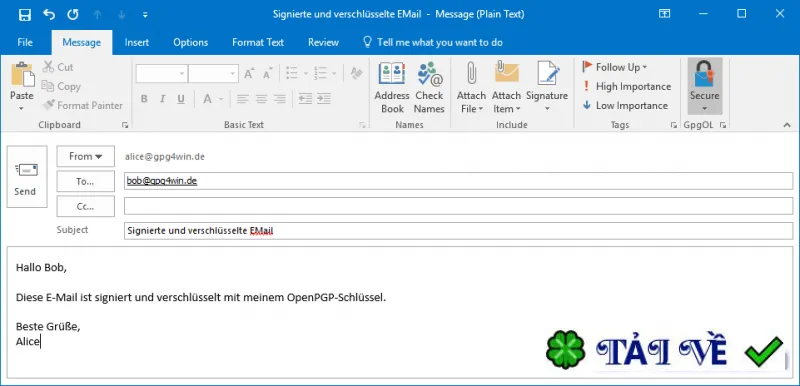Image resolution: width=800 pixels, height=386 pixels.
Task: Click the Save icon in the title bar
Action: [x=25, y=14]
